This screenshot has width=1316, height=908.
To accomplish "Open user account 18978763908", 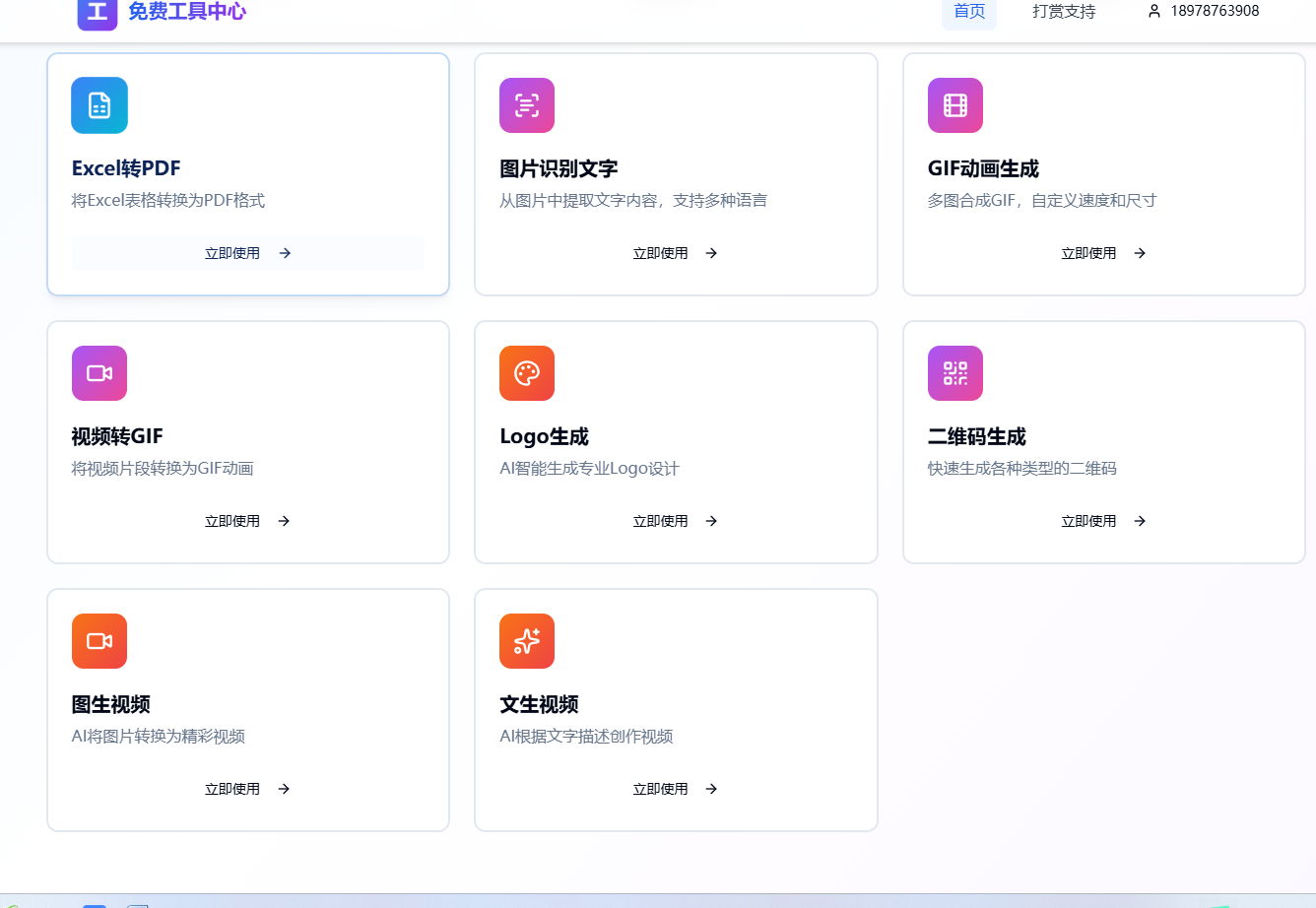I will 1204,11.
